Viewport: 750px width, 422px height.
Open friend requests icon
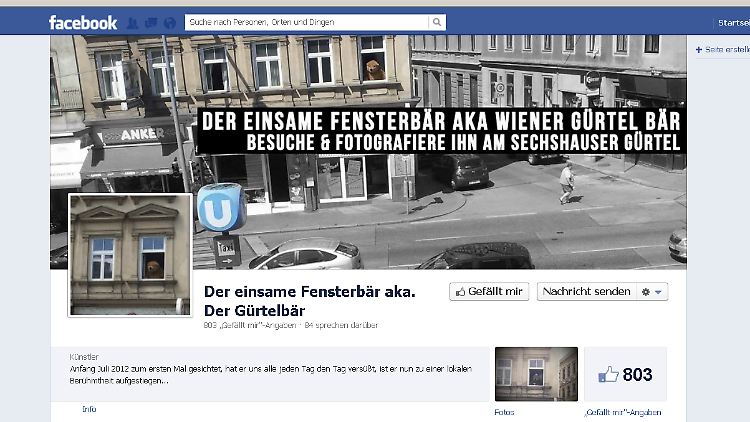click(132, 22)
